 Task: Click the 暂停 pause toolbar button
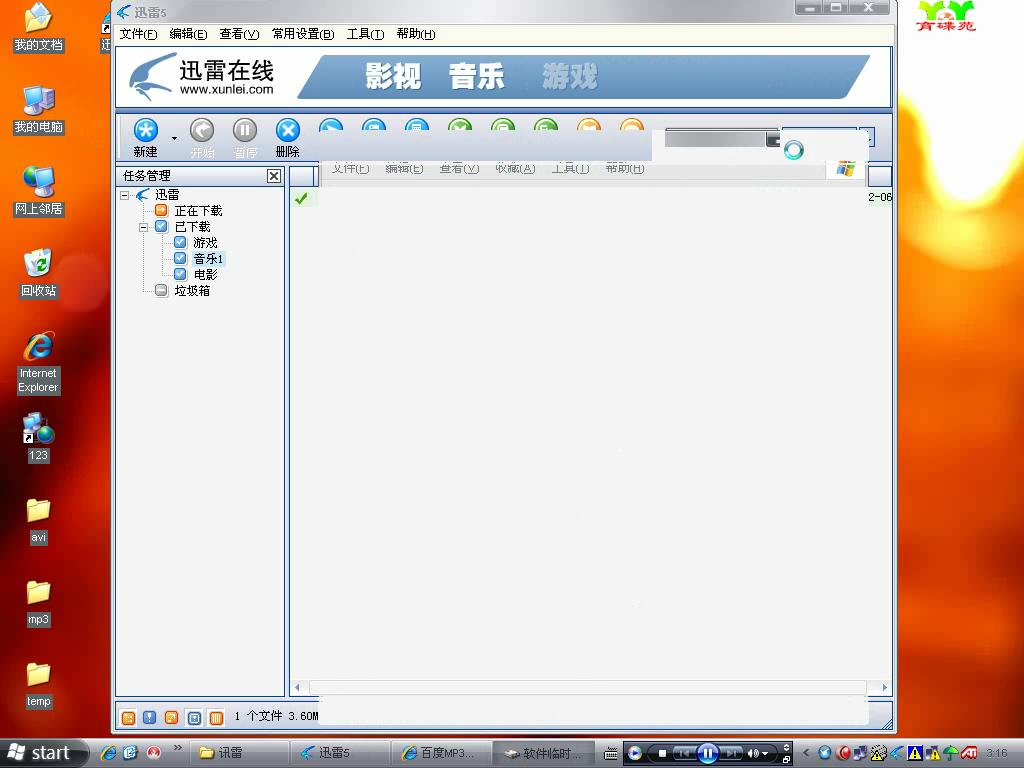click(245, 138)
